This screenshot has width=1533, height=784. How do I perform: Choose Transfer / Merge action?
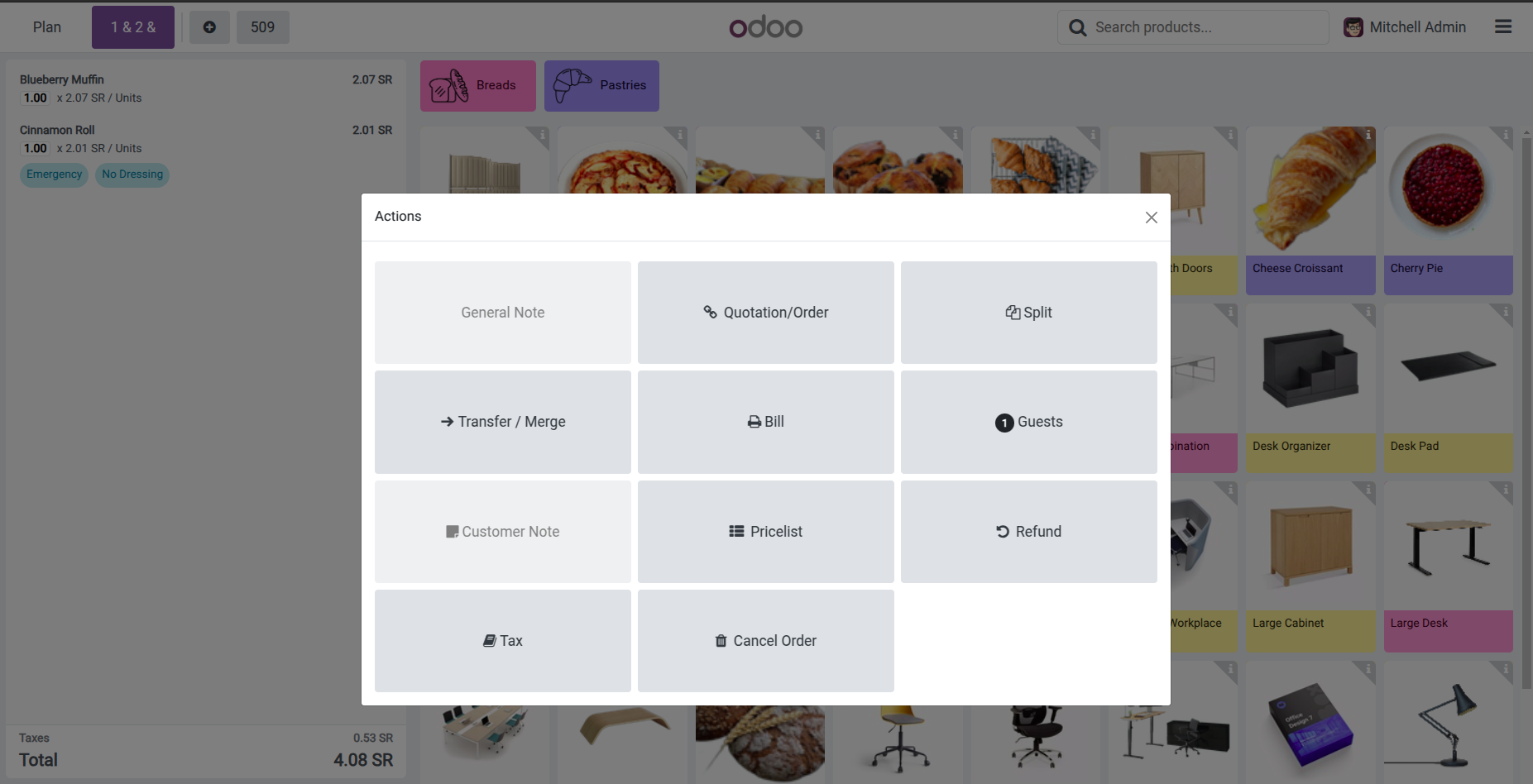(502, 422)
